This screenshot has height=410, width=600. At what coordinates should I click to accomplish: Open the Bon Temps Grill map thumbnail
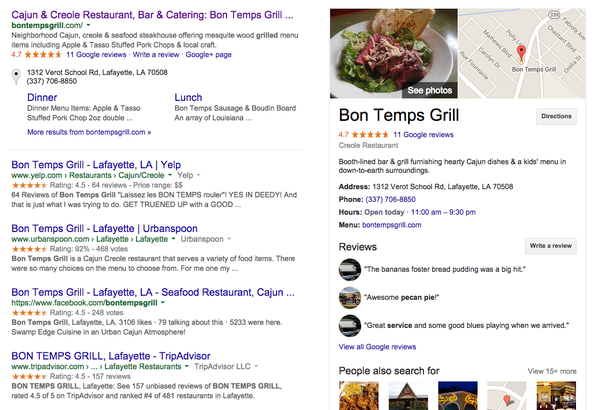522,54
